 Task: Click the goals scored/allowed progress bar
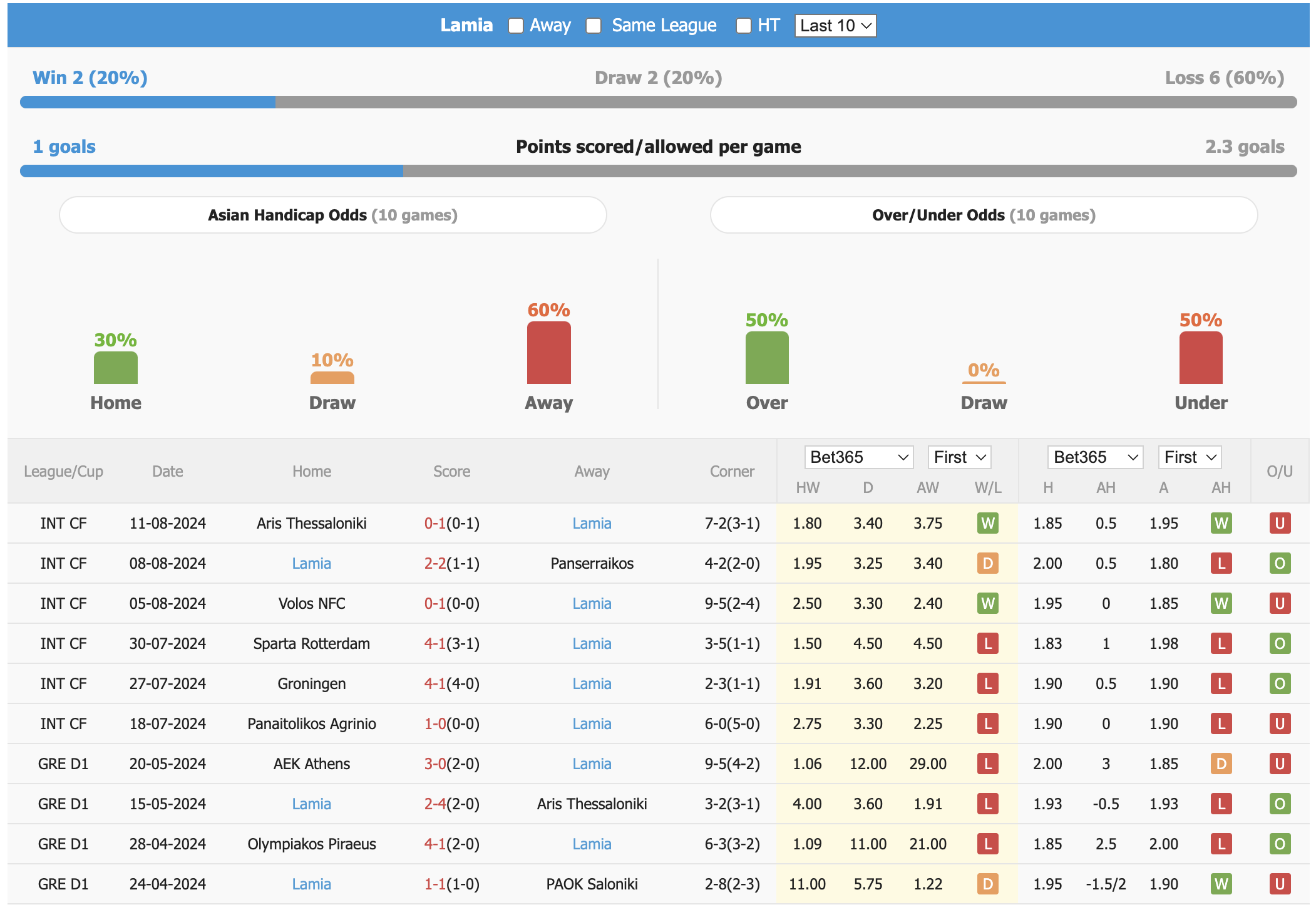658,171
